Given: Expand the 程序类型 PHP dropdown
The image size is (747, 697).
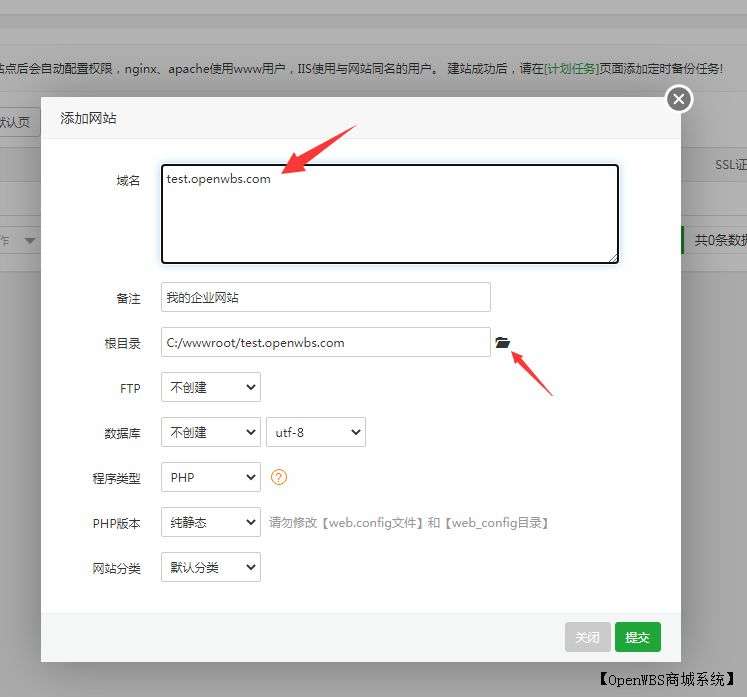Looking at the screenshot, I should 210,477.
